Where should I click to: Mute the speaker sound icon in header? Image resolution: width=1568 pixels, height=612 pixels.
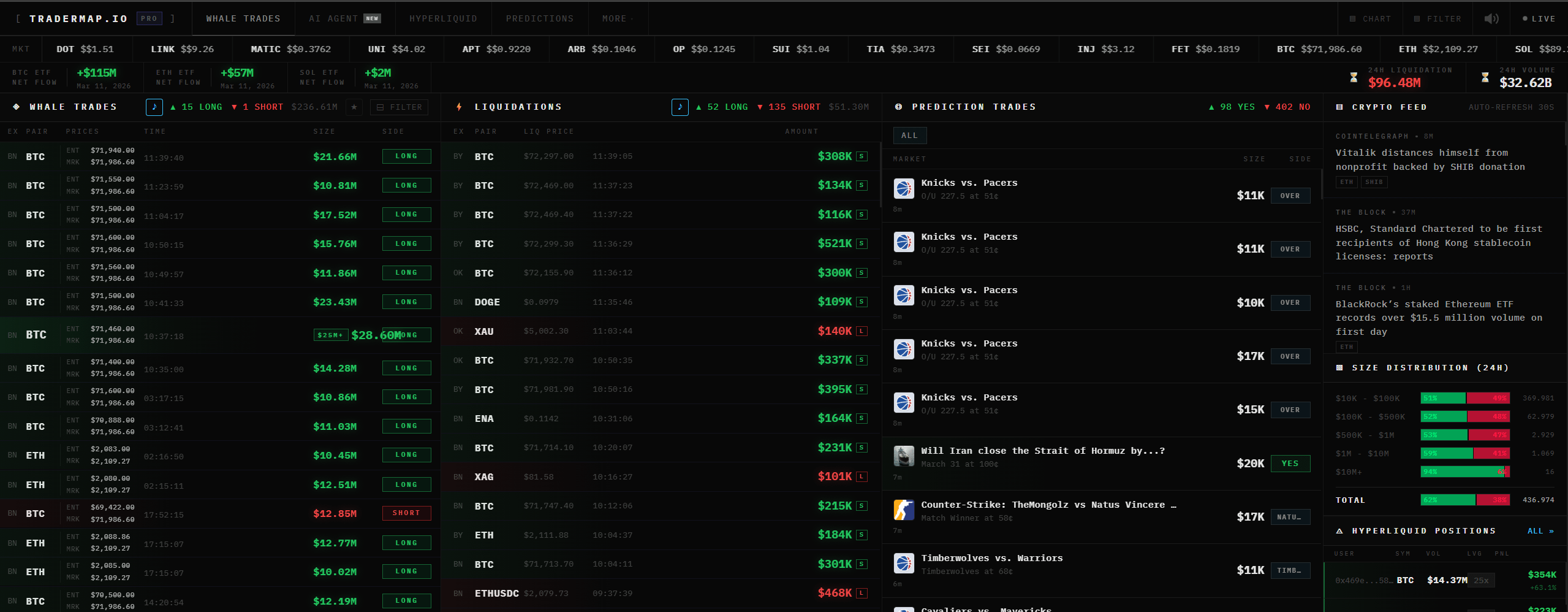[x=1491, y=19]
